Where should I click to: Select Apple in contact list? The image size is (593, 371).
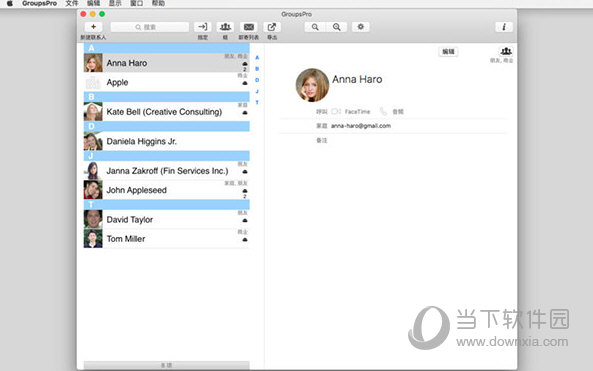(166, 82)
